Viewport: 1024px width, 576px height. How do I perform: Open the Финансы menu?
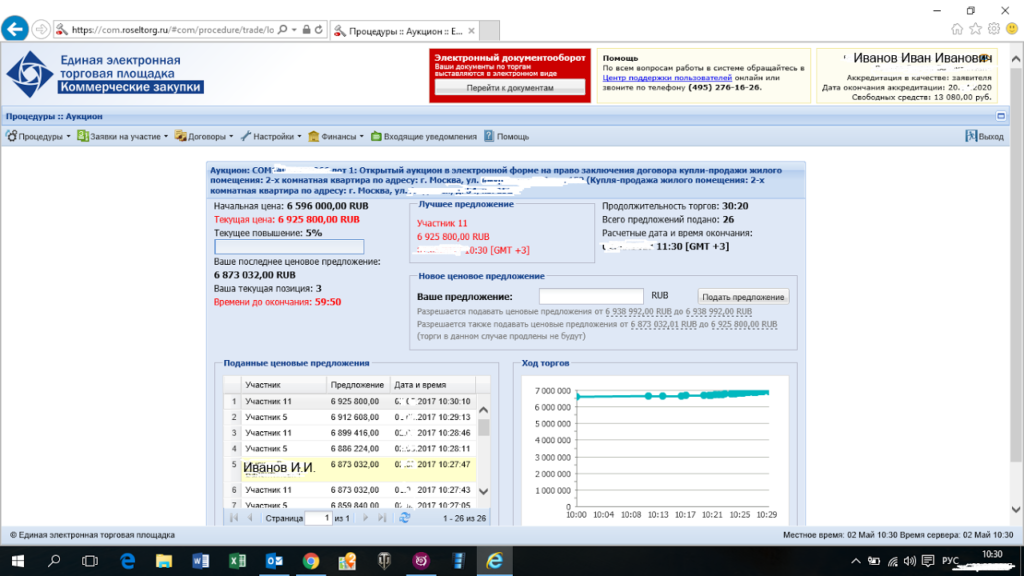point(337,136)
